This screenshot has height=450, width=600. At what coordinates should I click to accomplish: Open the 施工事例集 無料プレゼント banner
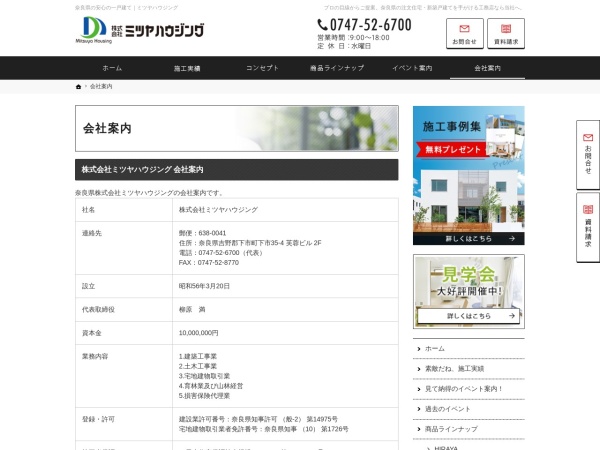[469, 175]
